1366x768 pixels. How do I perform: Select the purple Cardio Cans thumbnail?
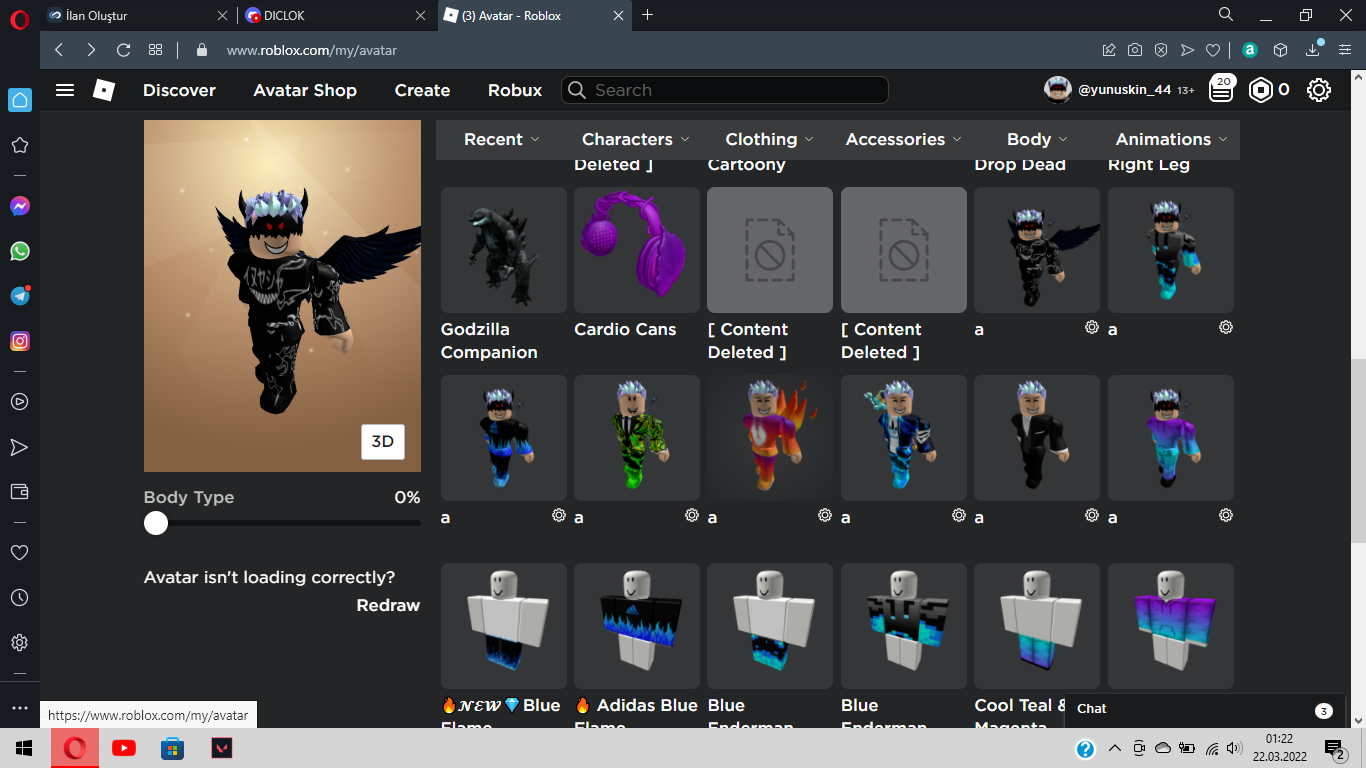coord(637,250)
